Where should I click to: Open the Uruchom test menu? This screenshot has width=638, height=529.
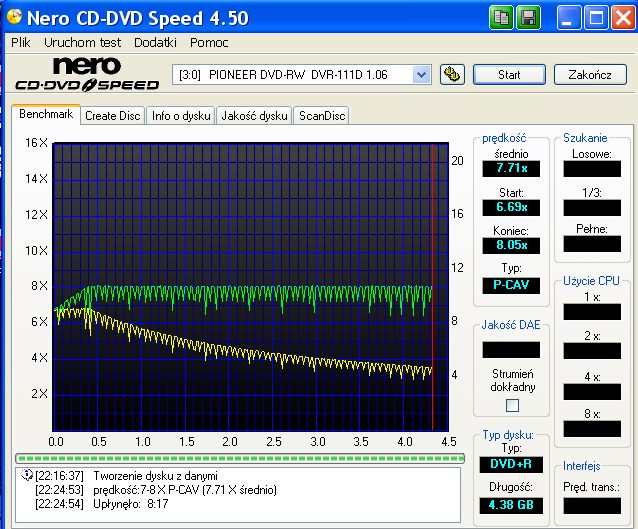pyautogui.click(x=83, y=42)
